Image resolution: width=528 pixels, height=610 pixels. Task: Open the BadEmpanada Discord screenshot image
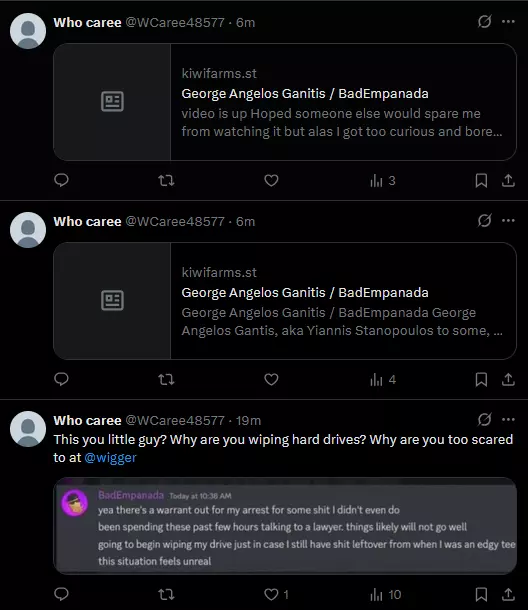pos(285,526)
